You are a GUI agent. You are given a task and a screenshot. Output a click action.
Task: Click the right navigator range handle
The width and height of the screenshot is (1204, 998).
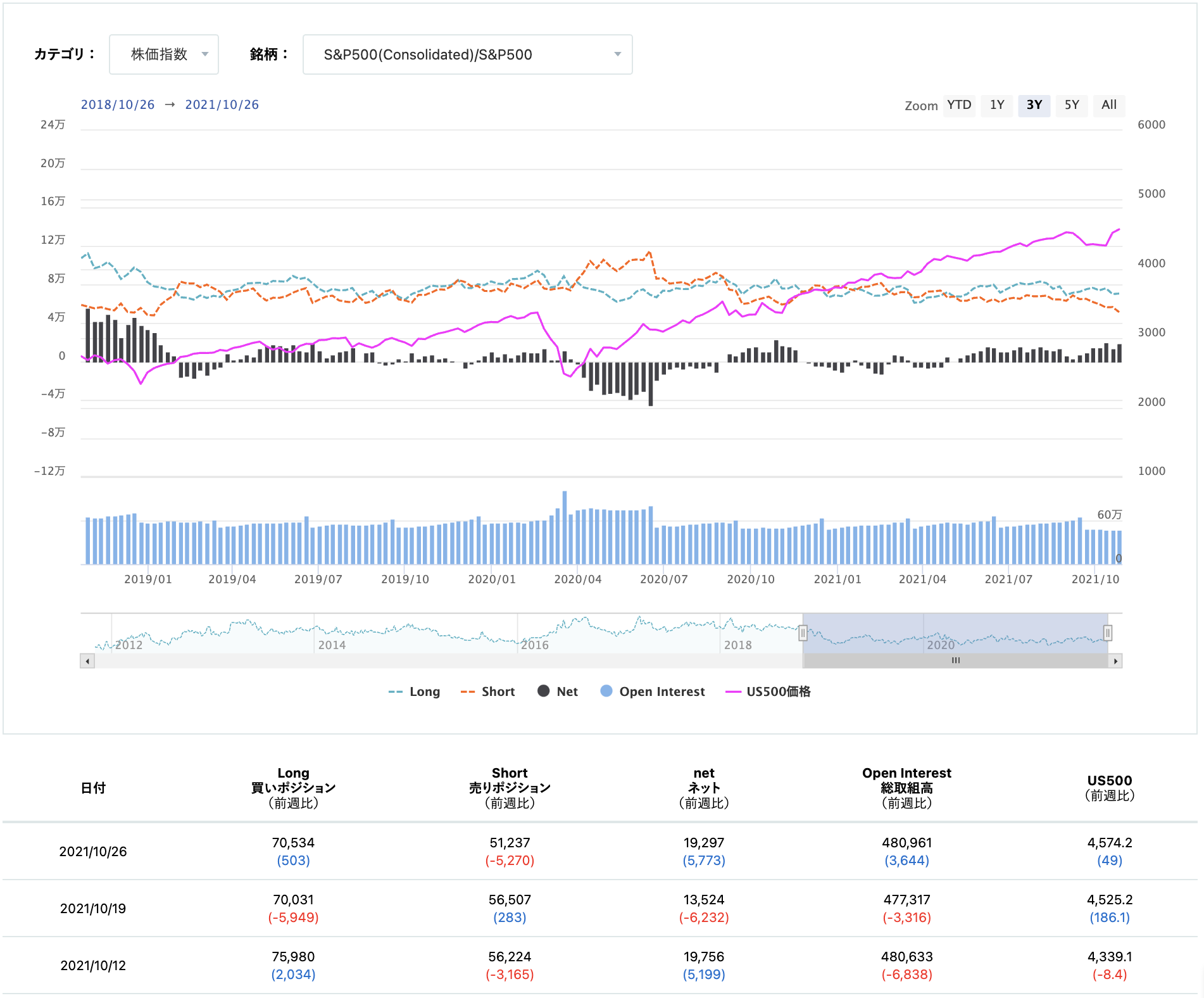pyautogui.click(x=1108, y=633)
